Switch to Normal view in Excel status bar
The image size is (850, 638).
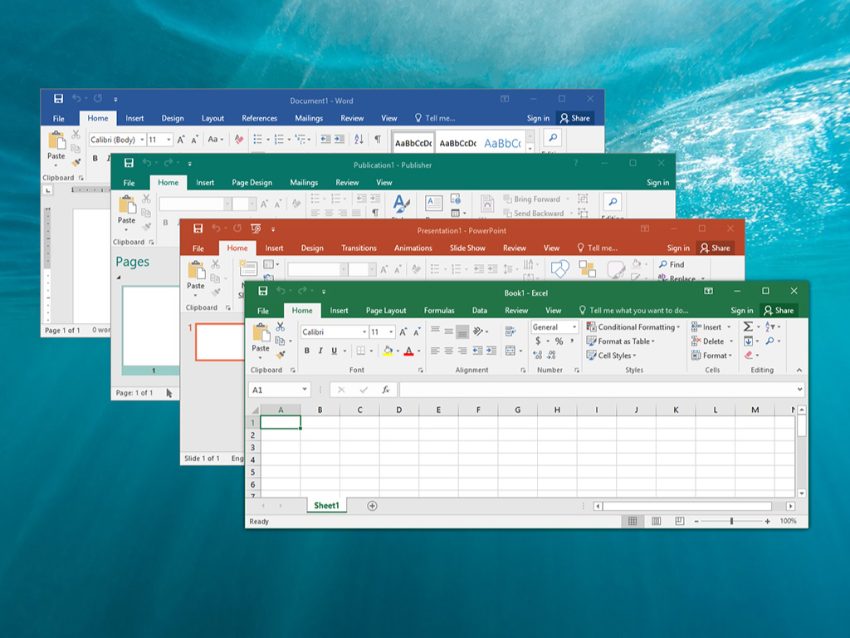coord(632,521)
